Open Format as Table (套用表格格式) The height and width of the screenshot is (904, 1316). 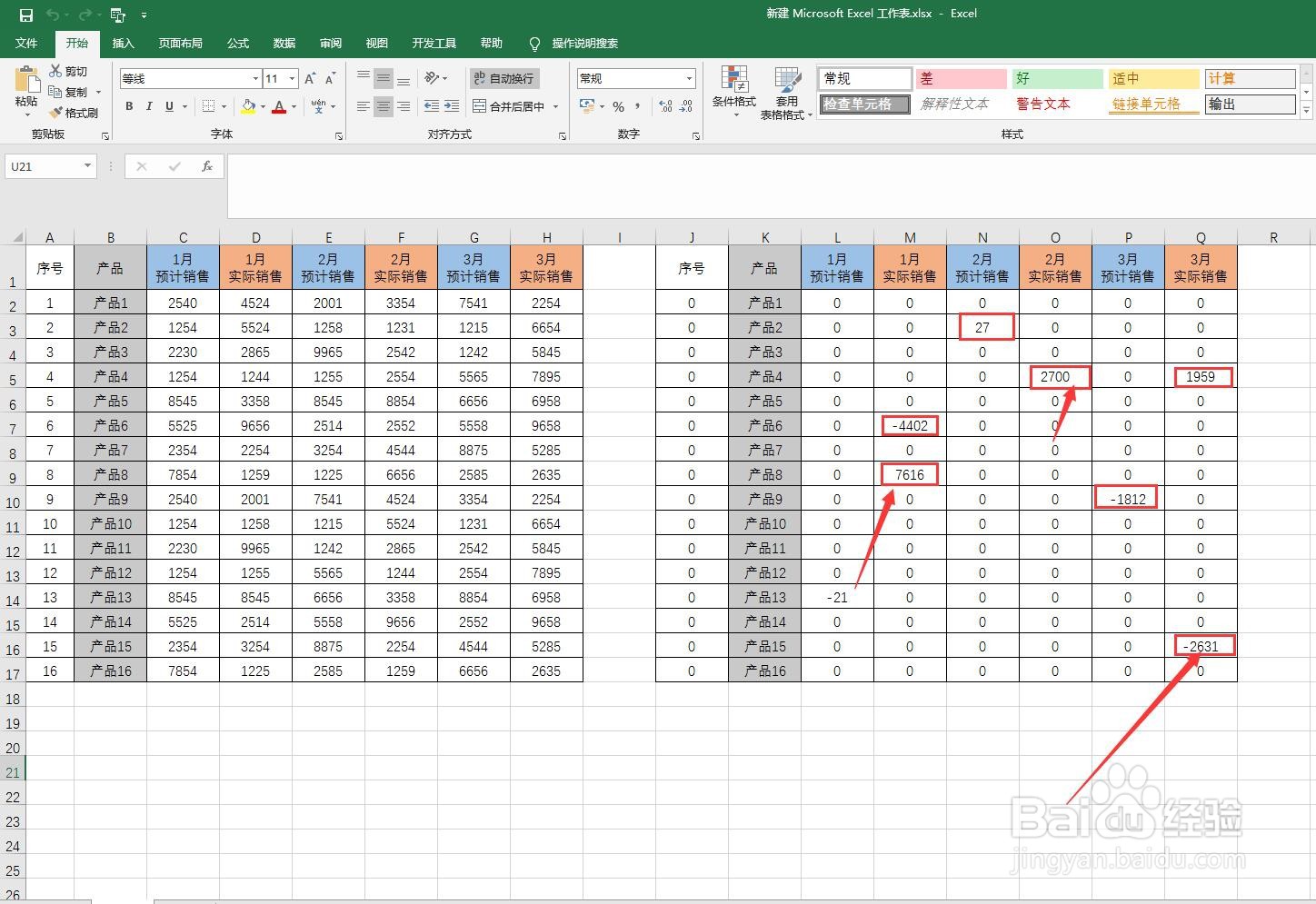(786, 93)
